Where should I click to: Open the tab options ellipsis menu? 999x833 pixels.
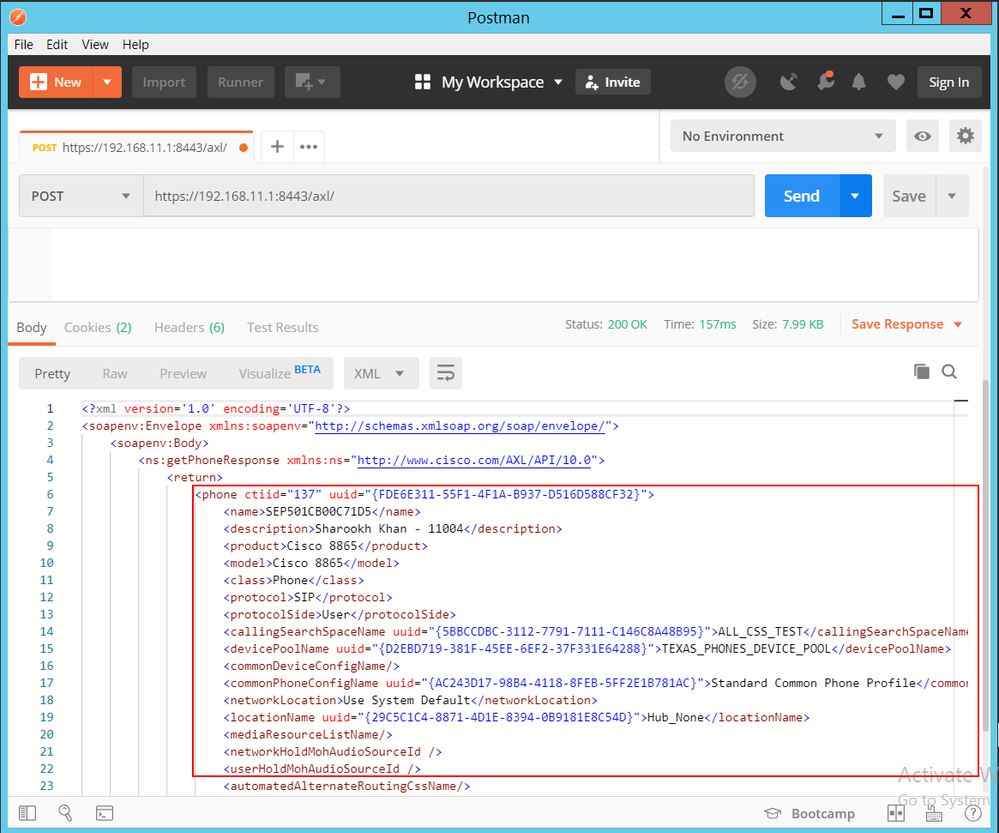[309, 147]
